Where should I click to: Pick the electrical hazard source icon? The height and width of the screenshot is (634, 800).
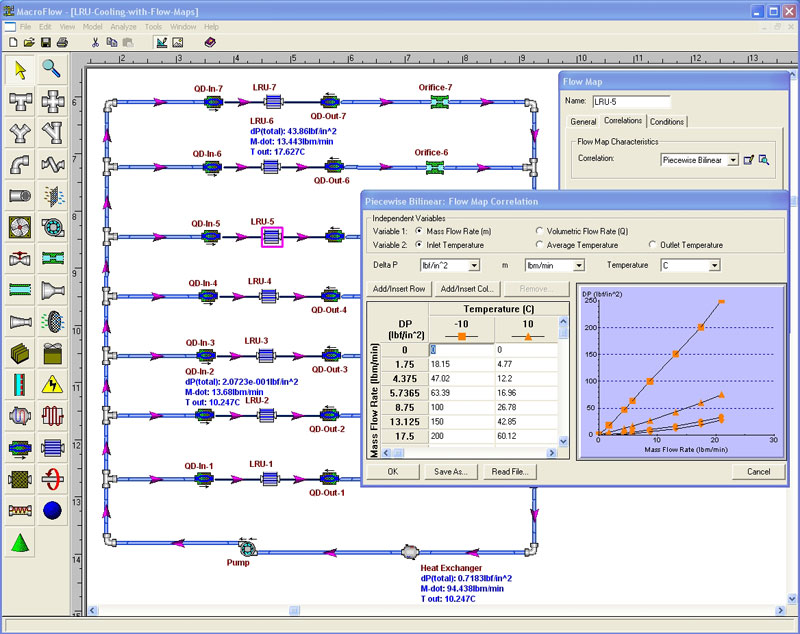52,385
